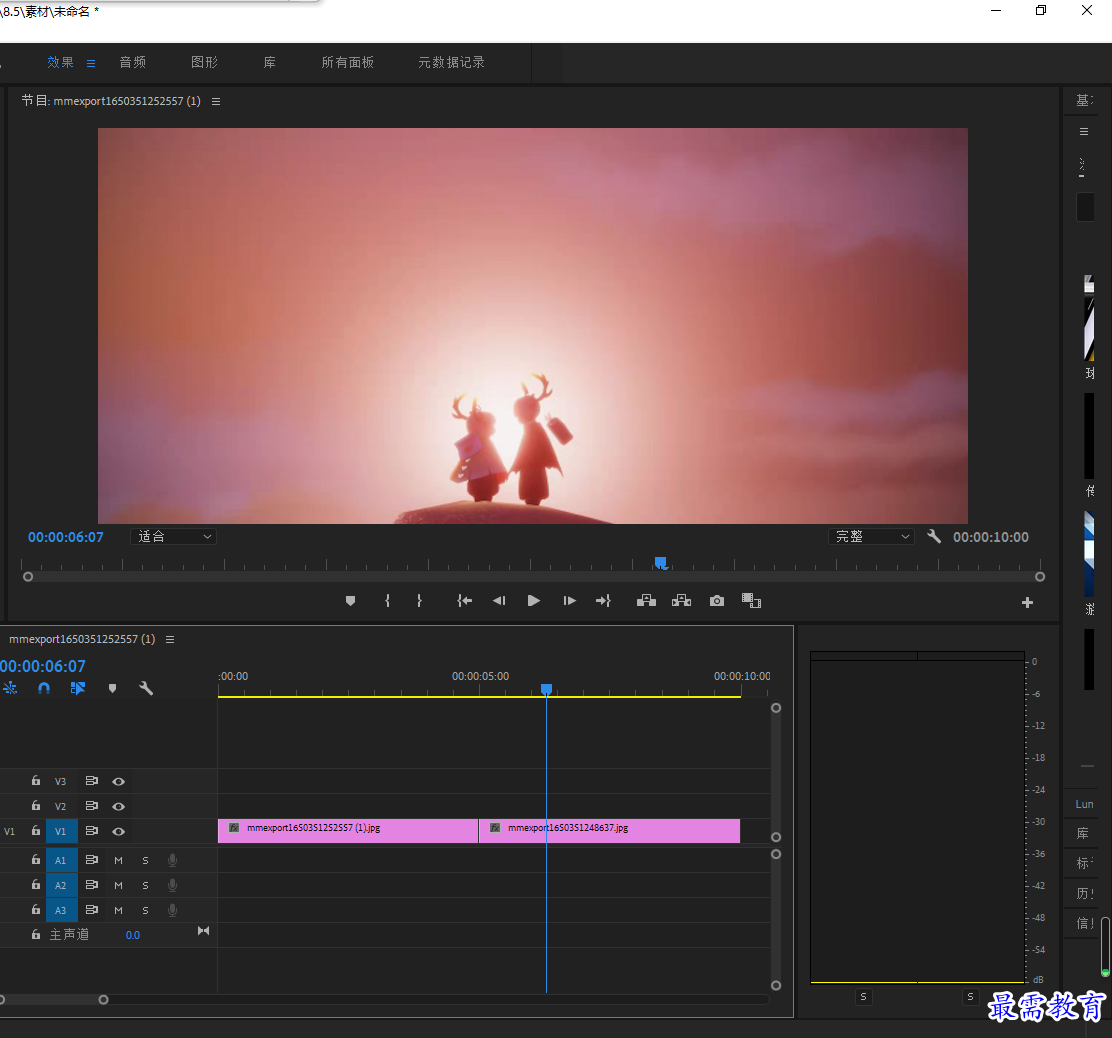Toggle sync lock for track V3
This screenshot has width=1112, height=1038.
pyautogui.click(x=91, y=781)
